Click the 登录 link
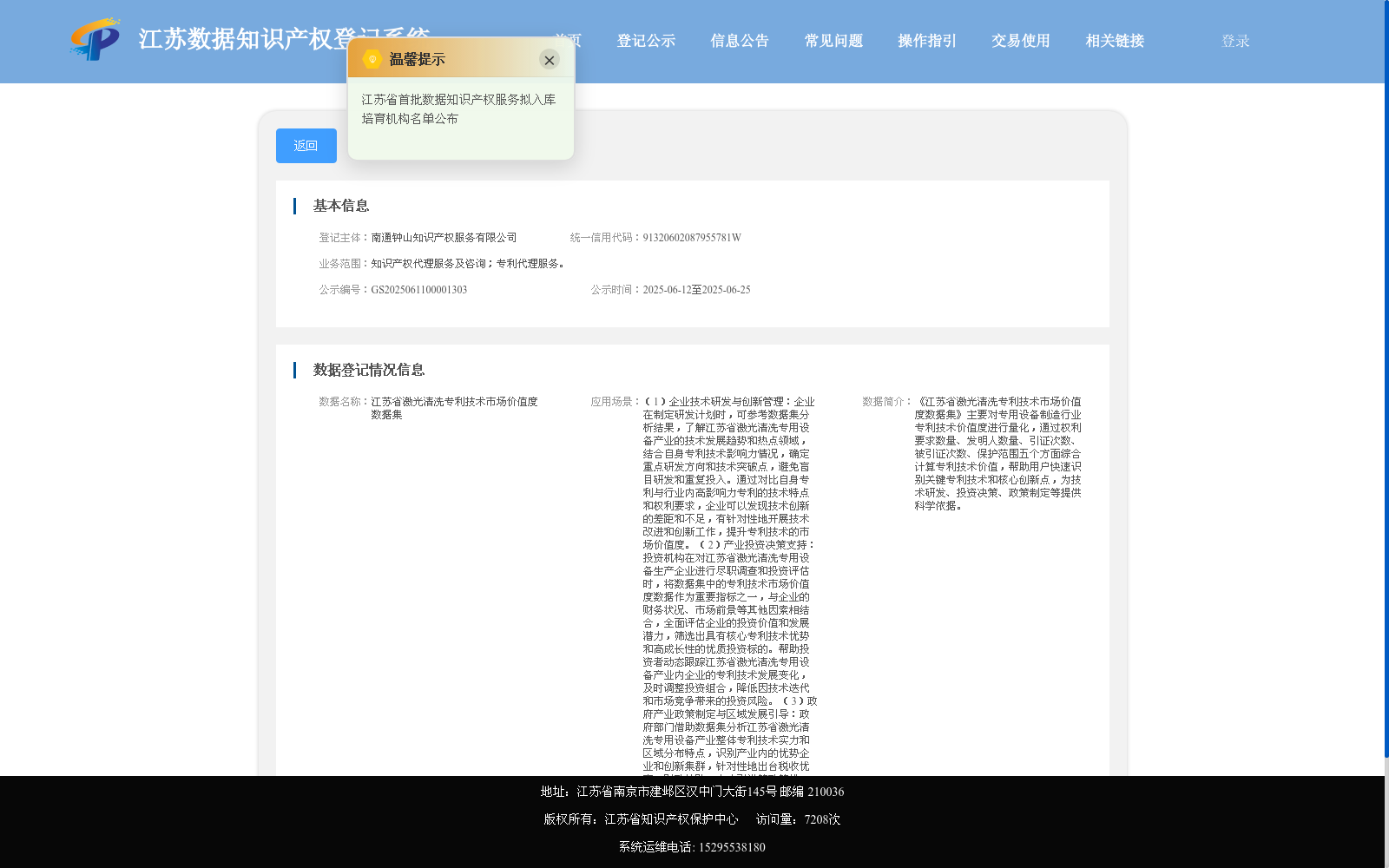1389x868 pixels. (x=1235, y=41)
